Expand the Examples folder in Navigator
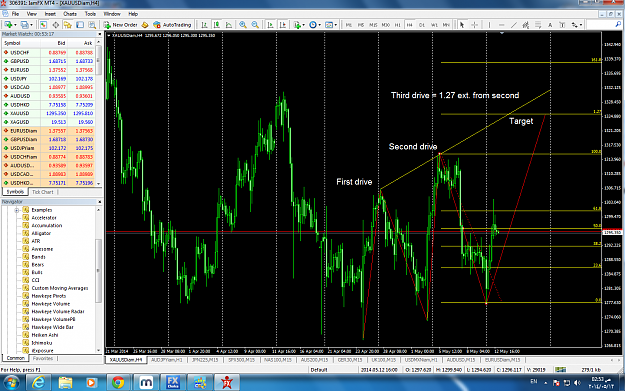Screen dimensions: 625x391 17,210
